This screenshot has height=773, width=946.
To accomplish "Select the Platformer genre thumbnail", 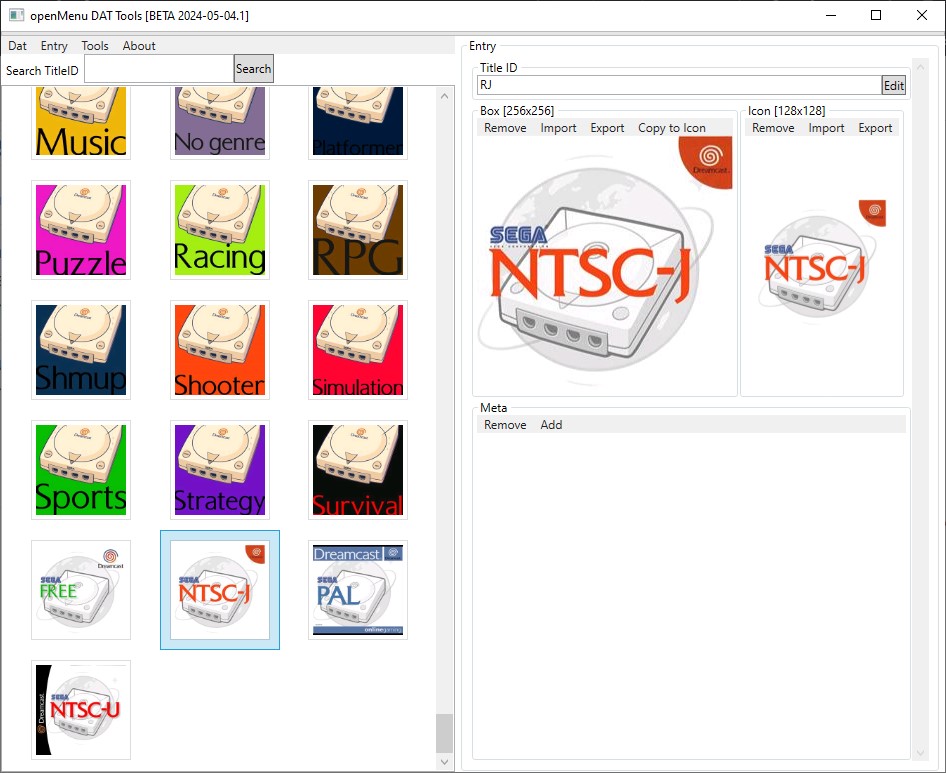I will coord(358,122).
